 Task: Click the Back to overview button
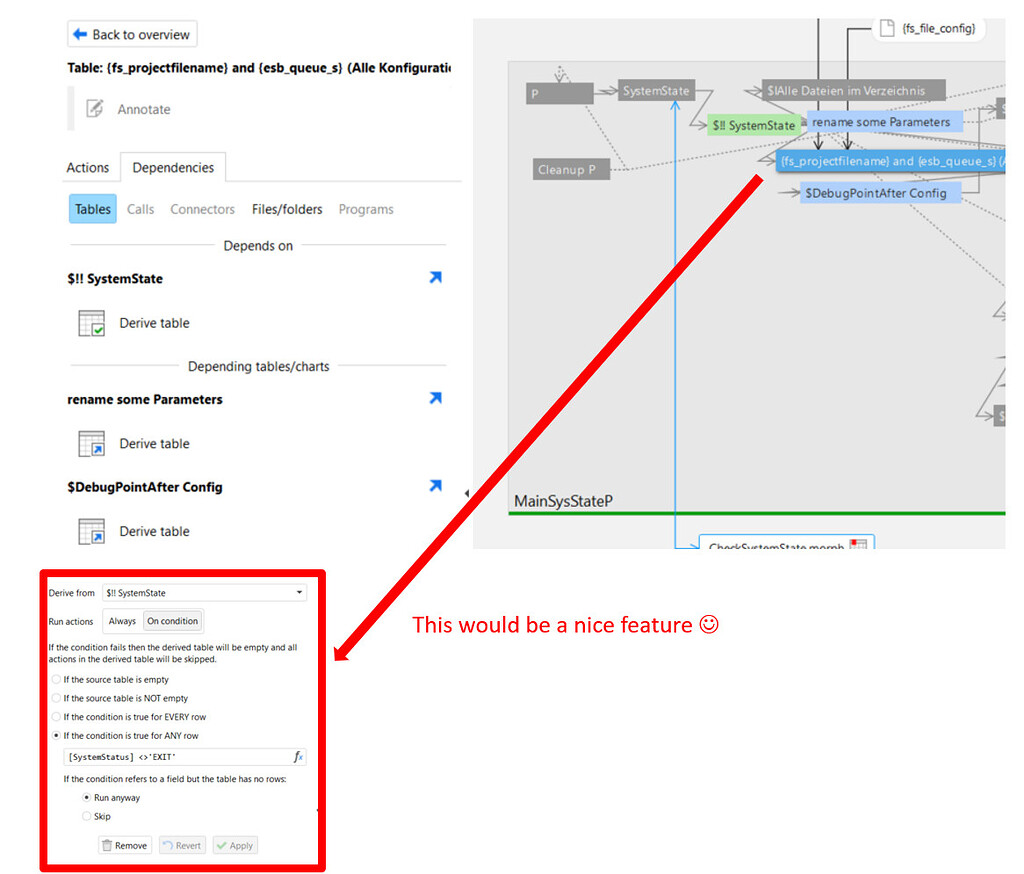pyautogui.click(x=131, y=33)
